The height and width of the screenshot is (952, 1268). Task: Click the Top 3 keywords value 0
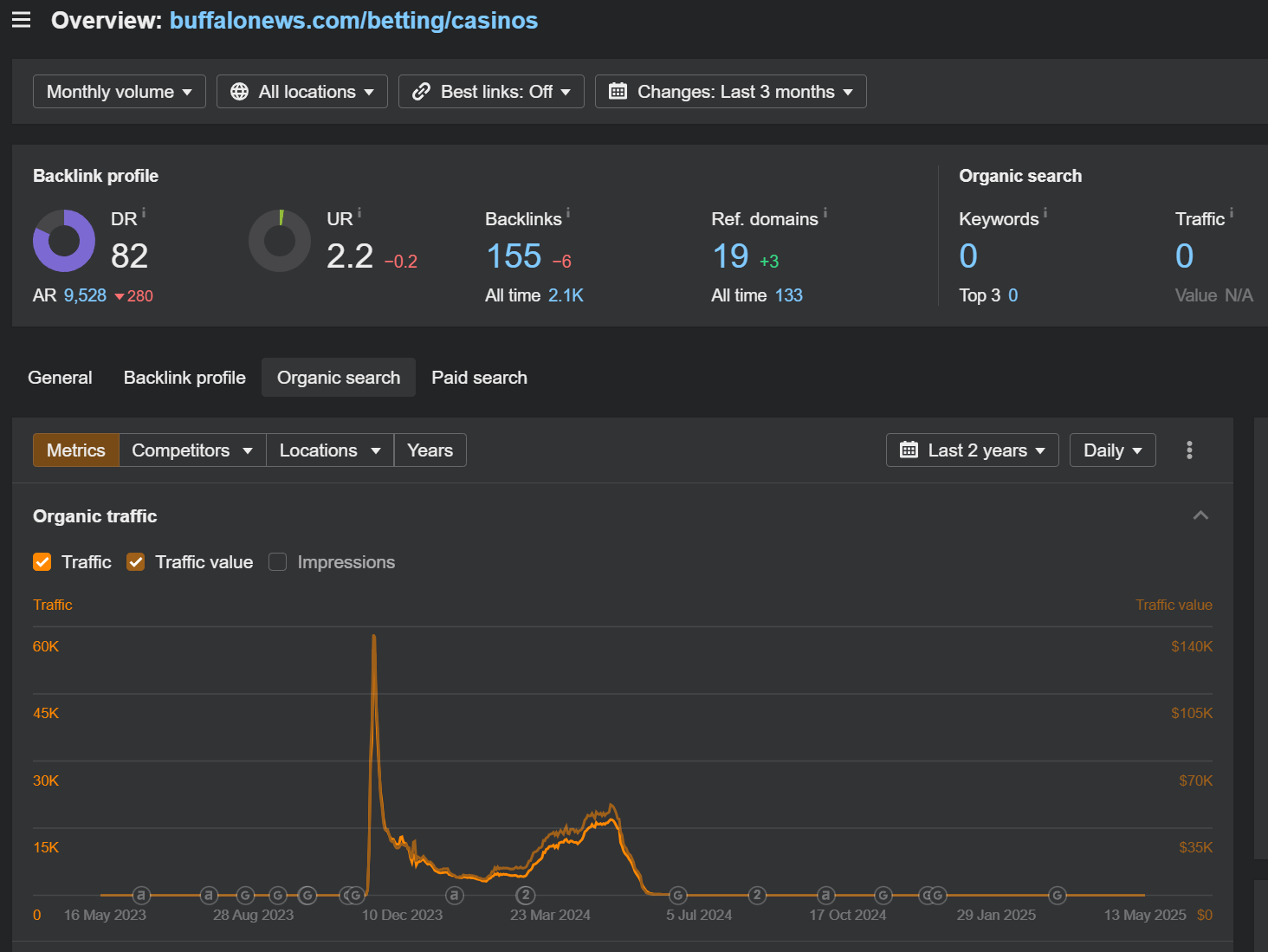[x=1013, y=295]
